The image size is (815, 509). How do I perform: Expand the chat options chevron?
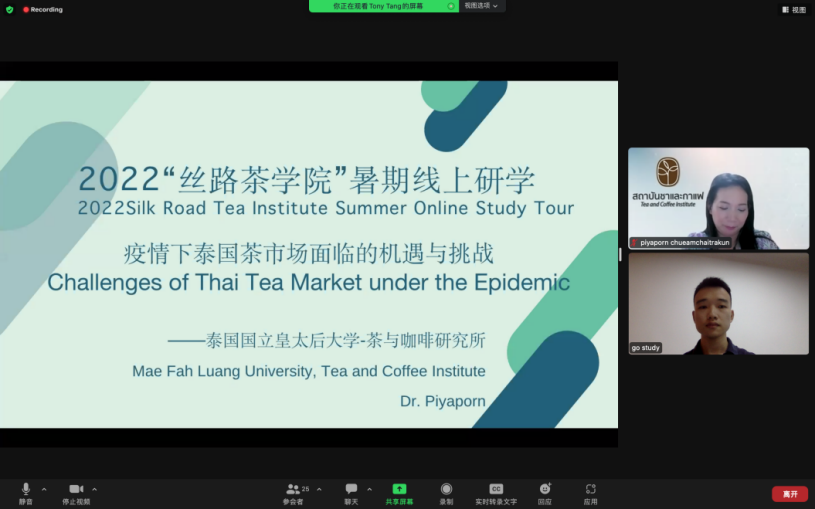click(x=370, y=489)
